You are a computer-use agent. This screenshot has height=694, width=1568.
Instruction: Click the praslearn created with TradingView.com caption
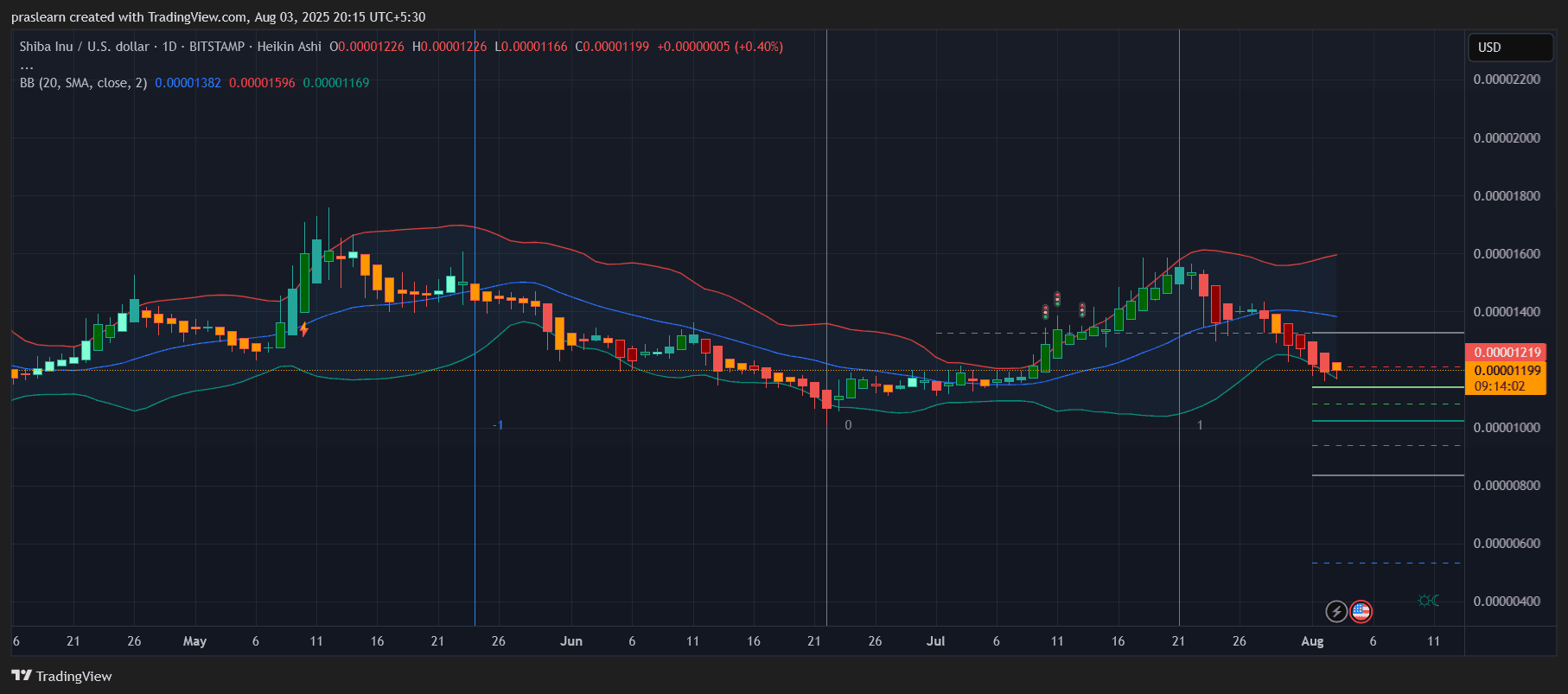[x=218, y=17]
